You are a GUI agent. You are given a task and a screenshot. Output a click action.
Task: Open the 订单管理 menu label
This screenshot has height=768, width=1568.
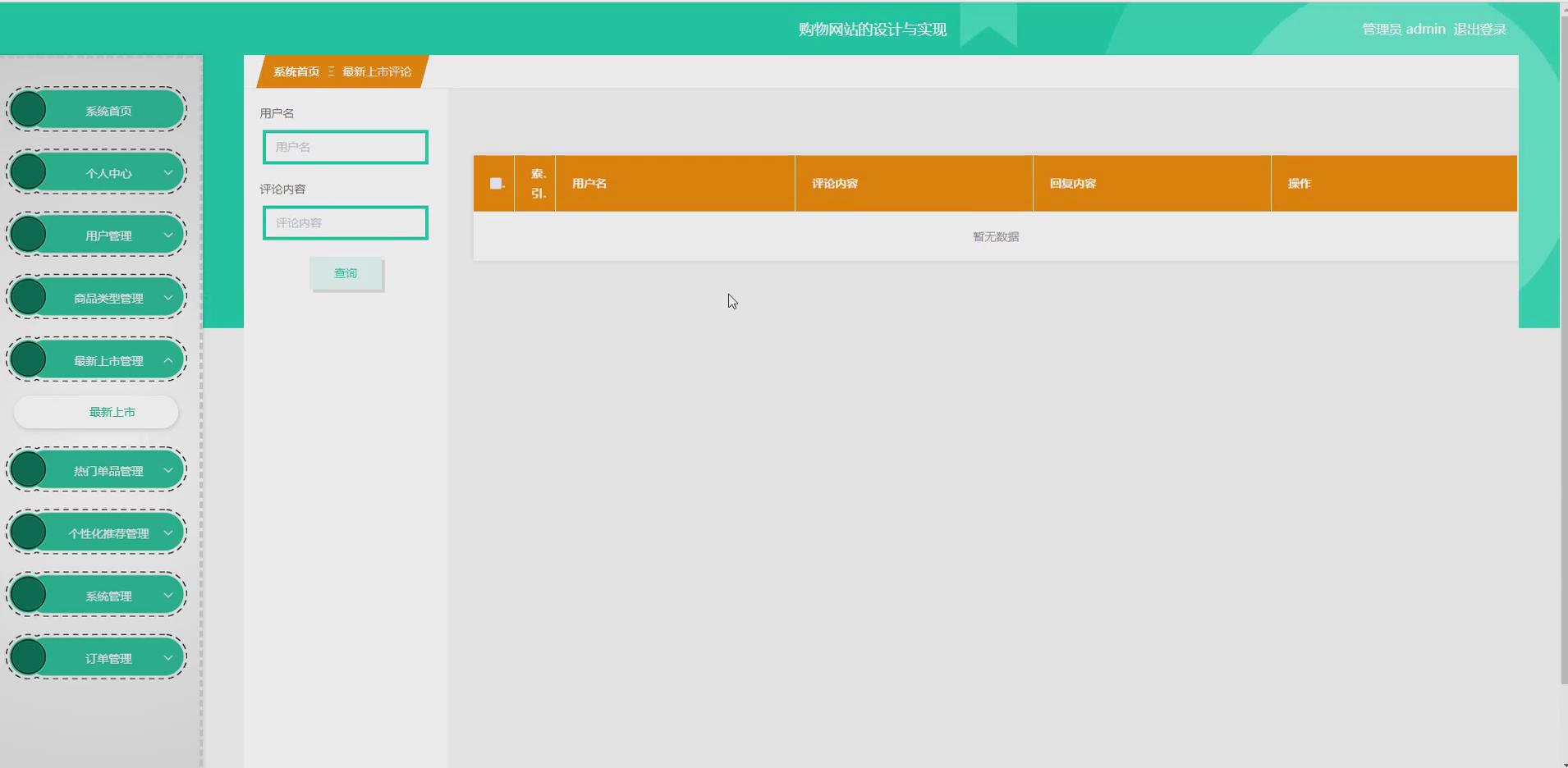click(x=108, y=658)
